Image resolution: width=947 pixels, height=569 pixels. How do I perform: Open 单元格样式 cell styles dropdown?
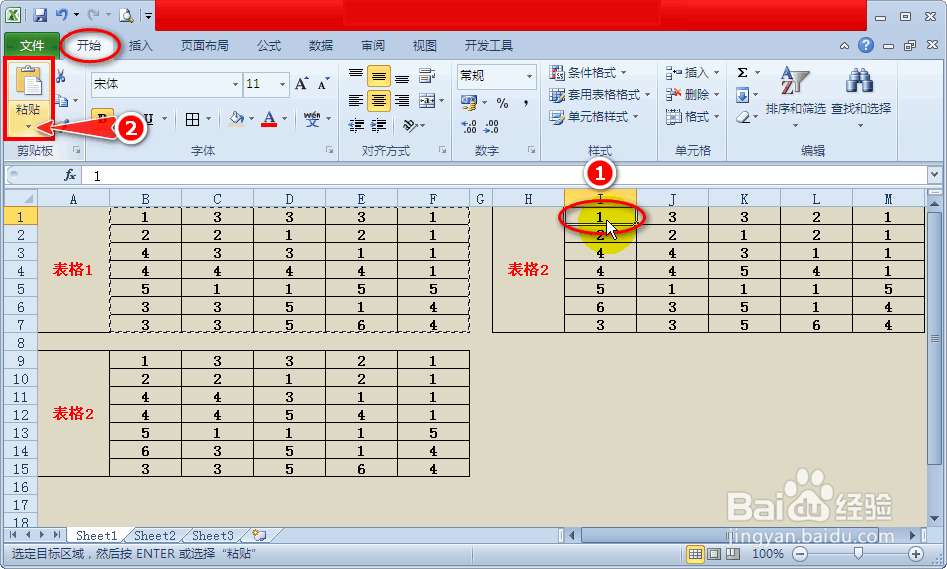(593, 117)
